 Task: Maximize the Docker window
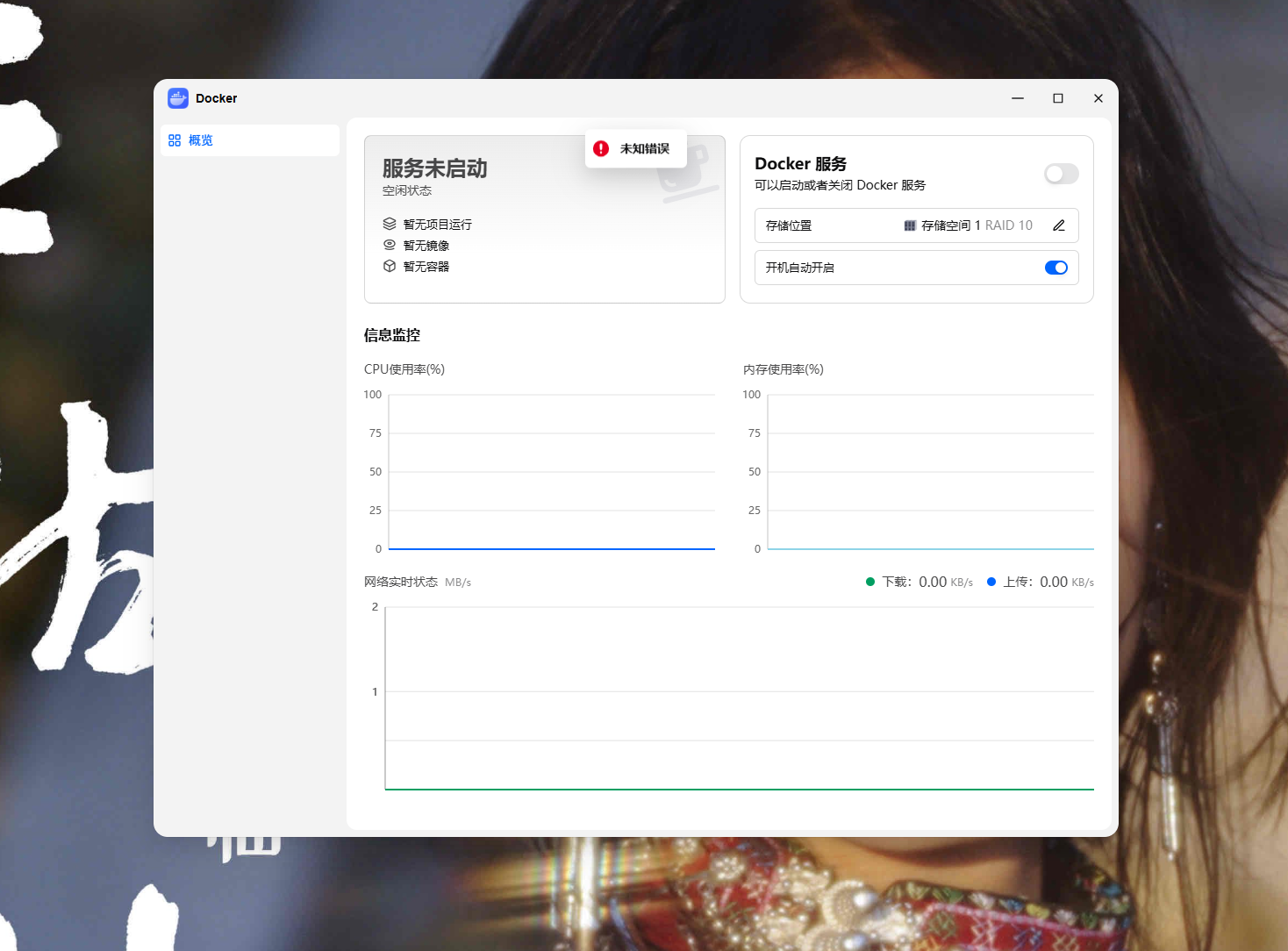1058,98
